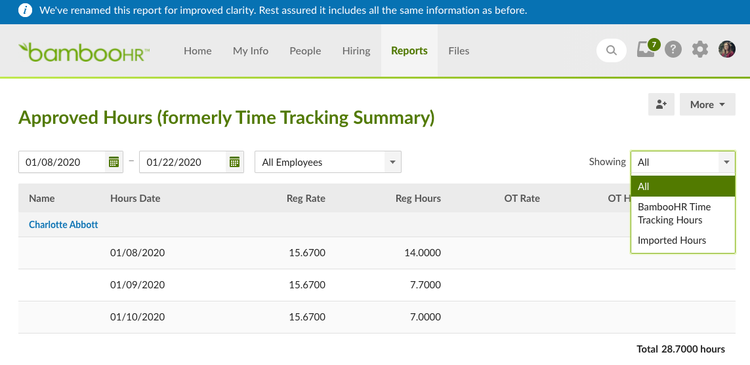The height and width of the screenshot is (365, 750).
Task: Click the BambooHR logo
Action: tap(84, 52)
